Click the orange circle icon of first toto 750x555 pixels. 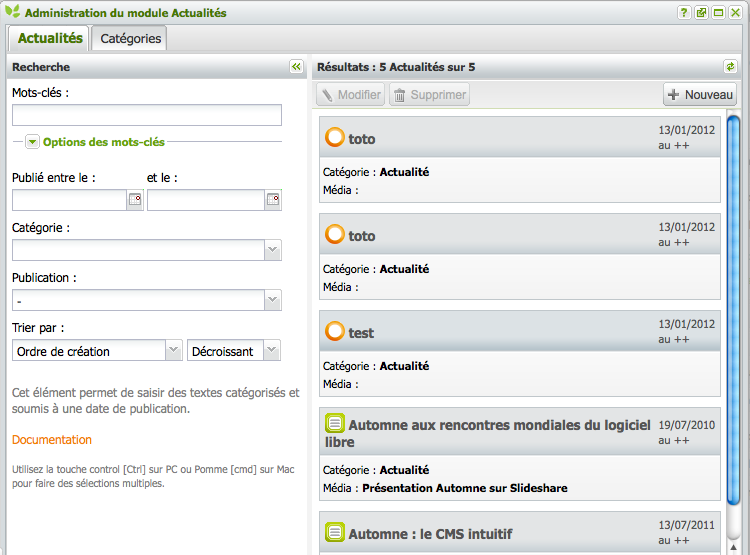point(335,138)
